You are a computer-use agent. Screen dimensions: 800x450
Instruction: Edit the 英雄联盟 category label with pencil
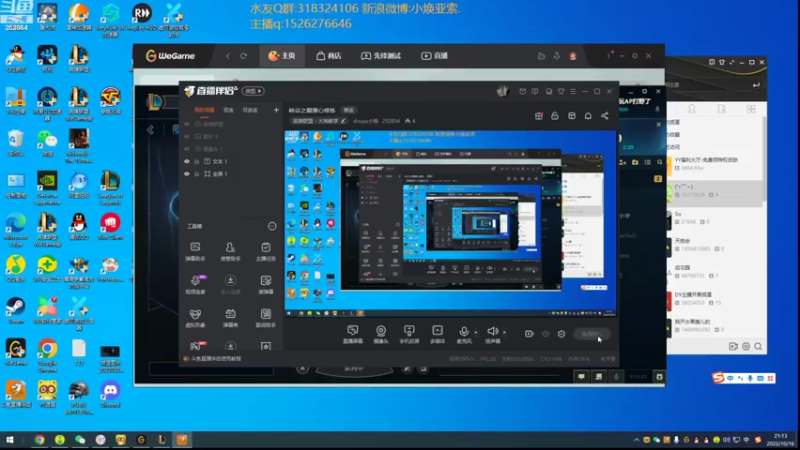[x=343, y=121]
